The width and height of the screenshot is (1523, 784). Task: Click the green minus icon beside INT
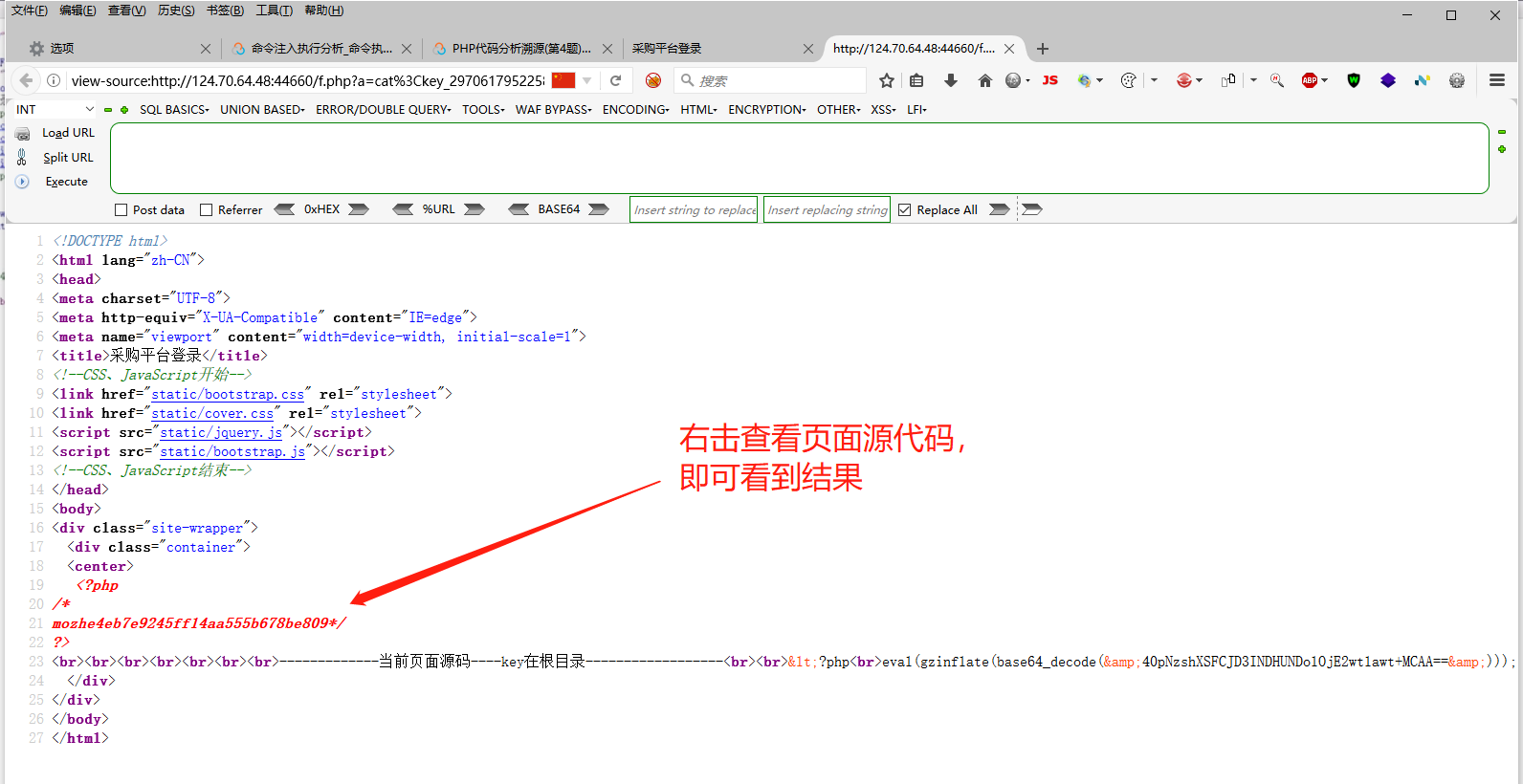click(108, 110)
